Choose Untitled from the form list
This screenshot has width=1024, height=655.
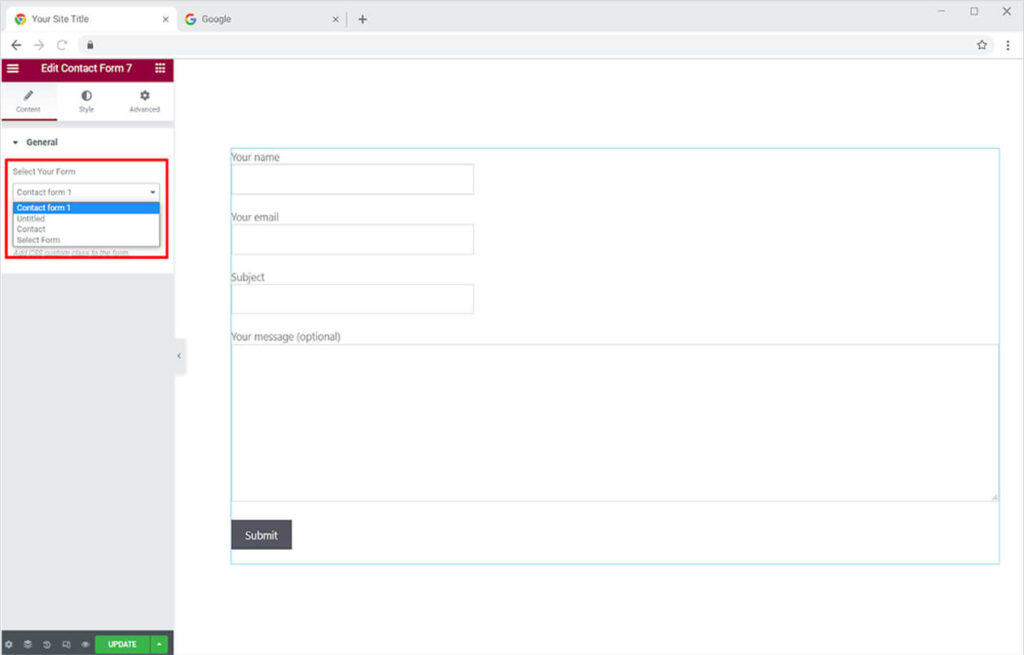31,218
